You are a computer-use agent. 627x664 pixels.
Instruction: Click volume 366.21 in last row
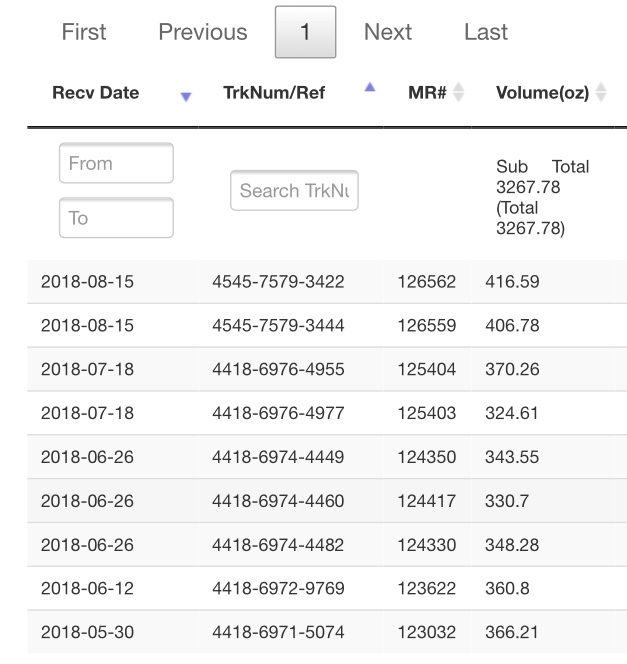point(512,632)
